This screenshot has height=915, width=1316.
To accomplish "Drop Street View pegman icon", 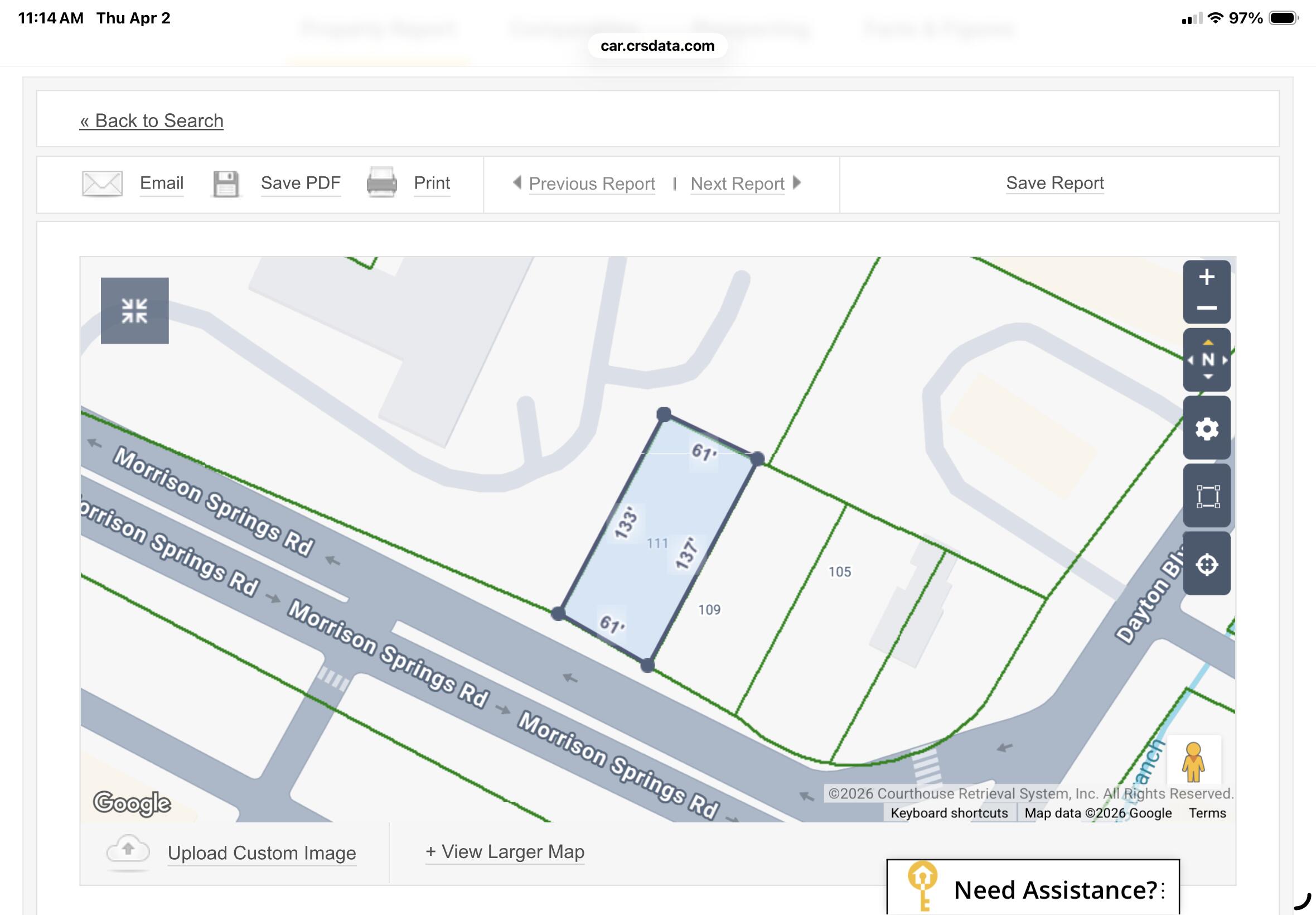I will (1193, 762).
